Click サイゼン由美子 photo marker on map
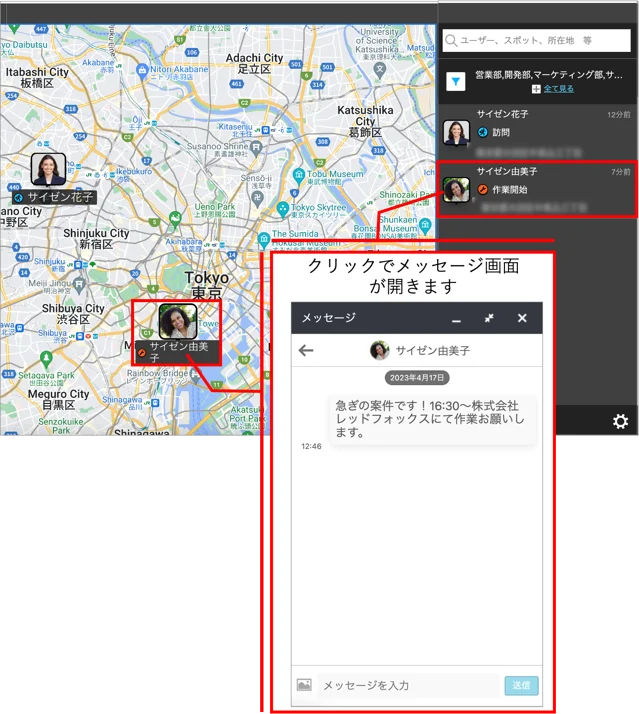Image resolution: width=639 pixels, height=714 pixels. pyautogui.click(x=178, y=321)
